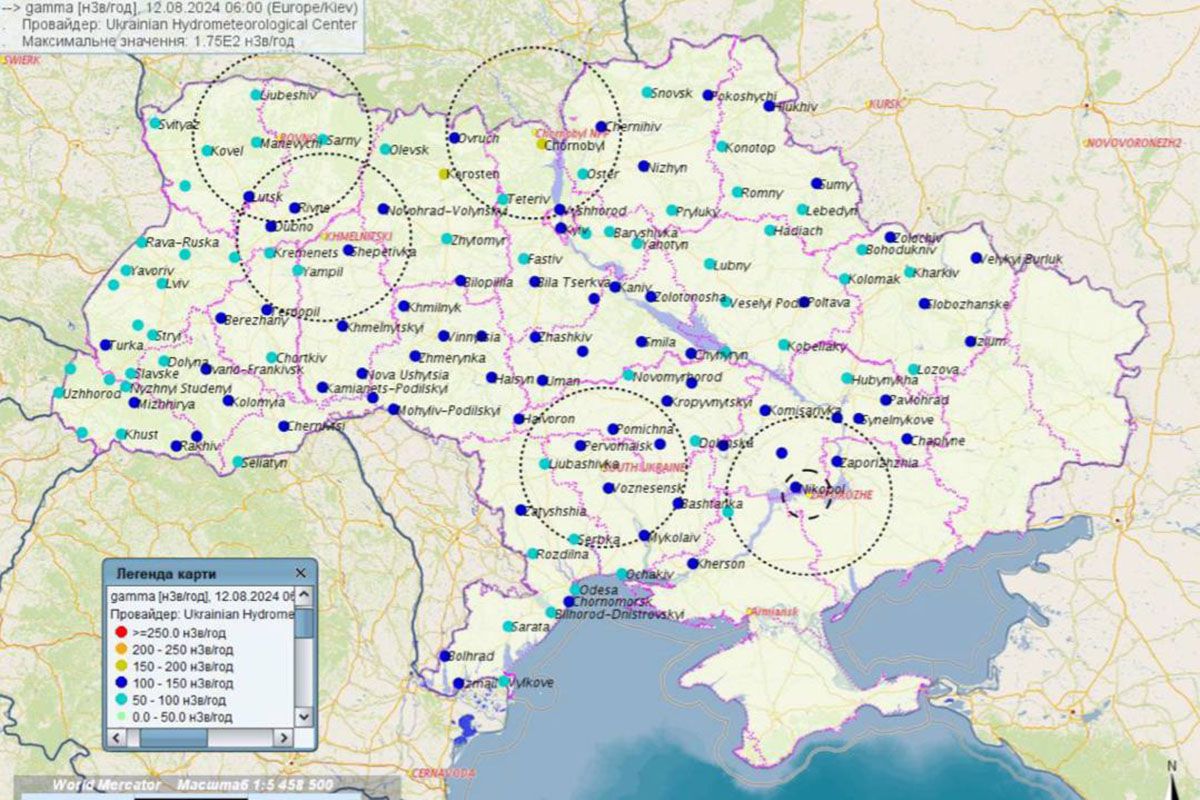
Task: Click the Kherson monitoring station dot
Action: click(693, 564)
